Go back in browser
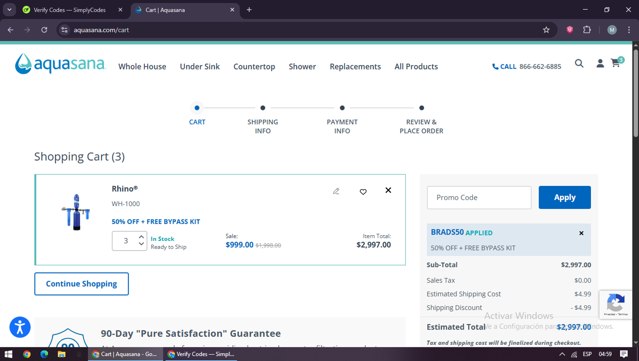 [11, 30]
